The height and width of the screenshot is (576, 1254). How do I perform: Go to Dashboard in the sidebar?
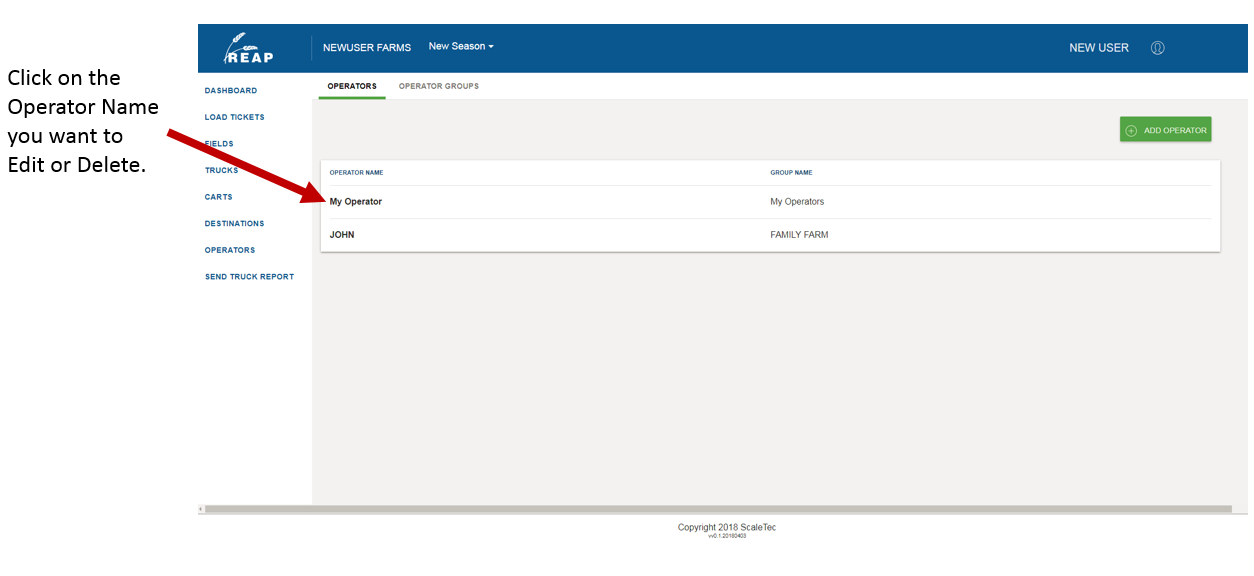[231, 91]
